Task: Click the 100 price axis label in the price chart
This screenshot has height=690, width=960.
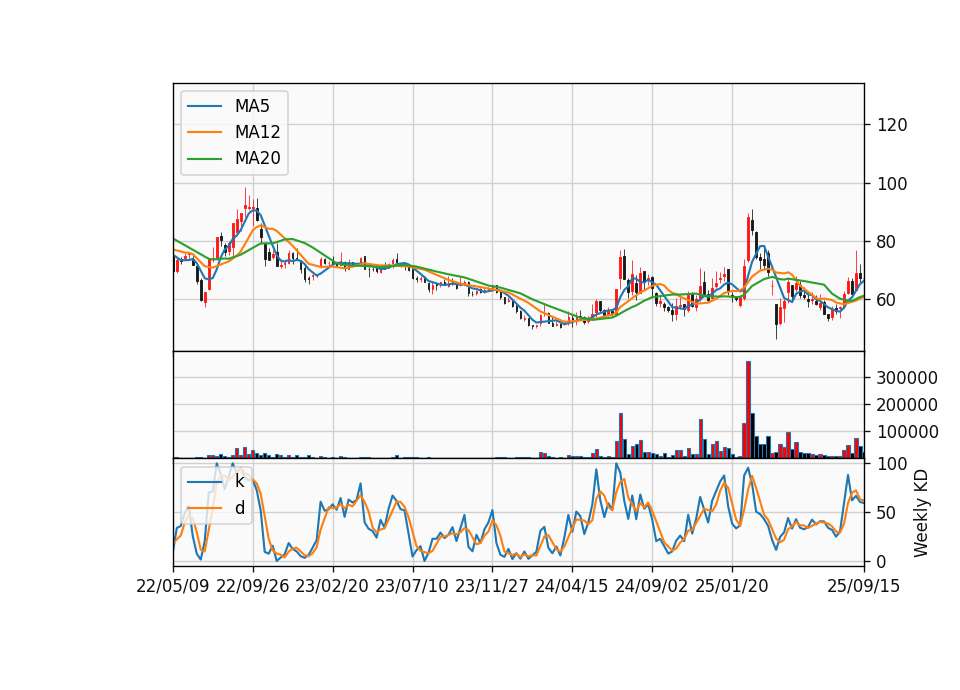Action: pos(892,184)
